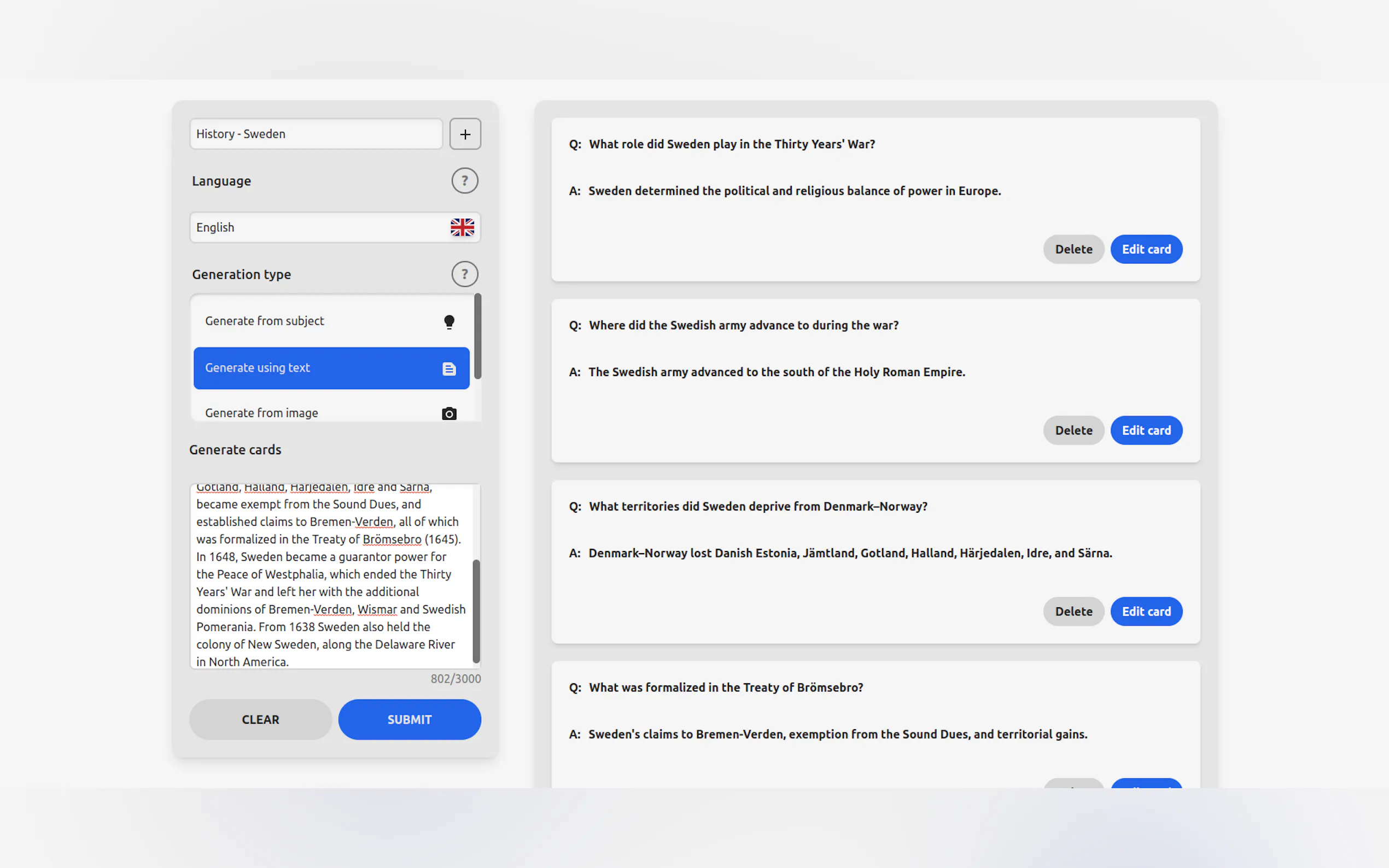Delete the Thirty Years' War card
Screen dimensions: 1389x868
1072,249
